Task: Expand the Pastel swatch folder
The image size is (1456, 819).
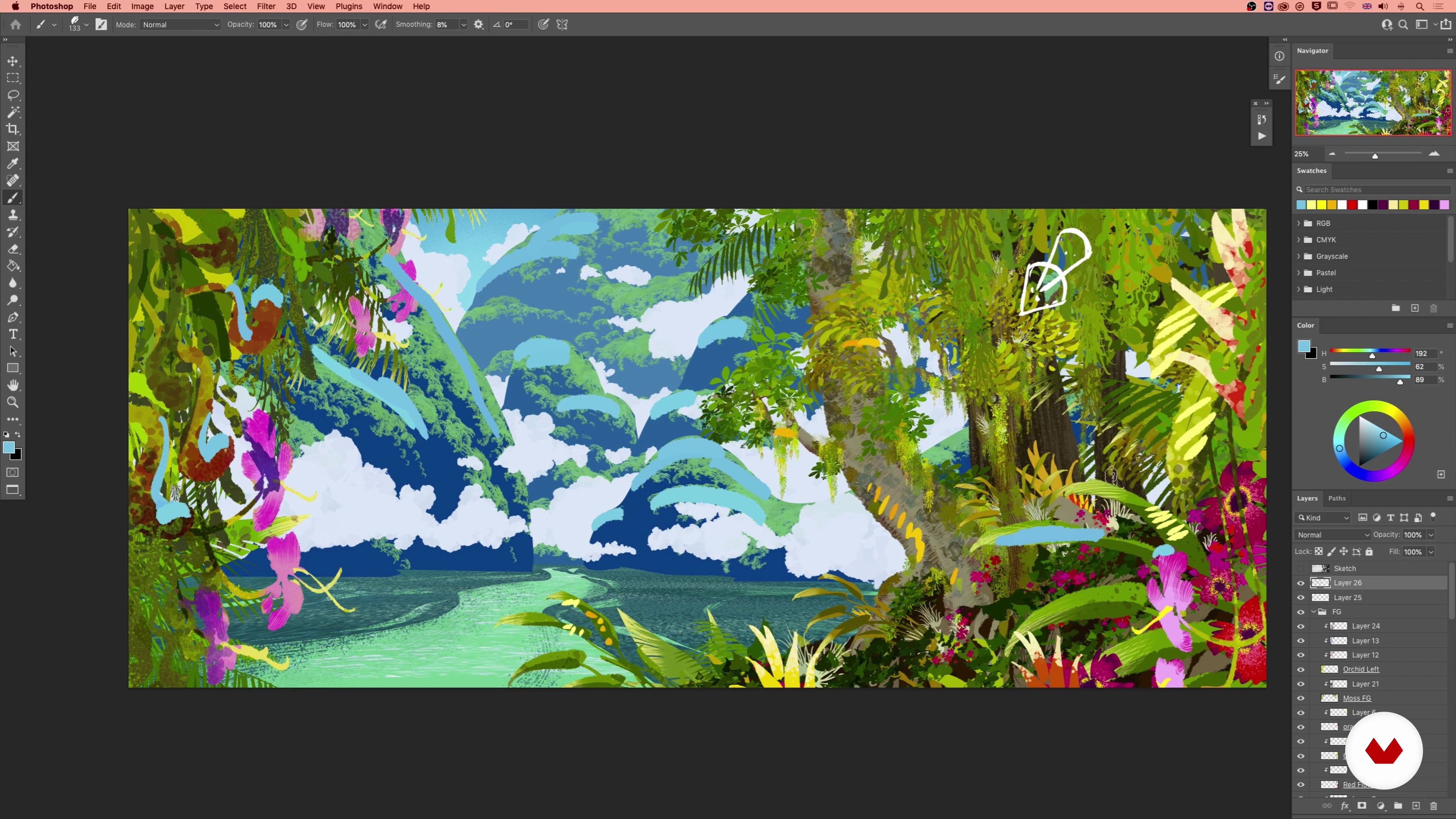Action: click(1299, 273)
